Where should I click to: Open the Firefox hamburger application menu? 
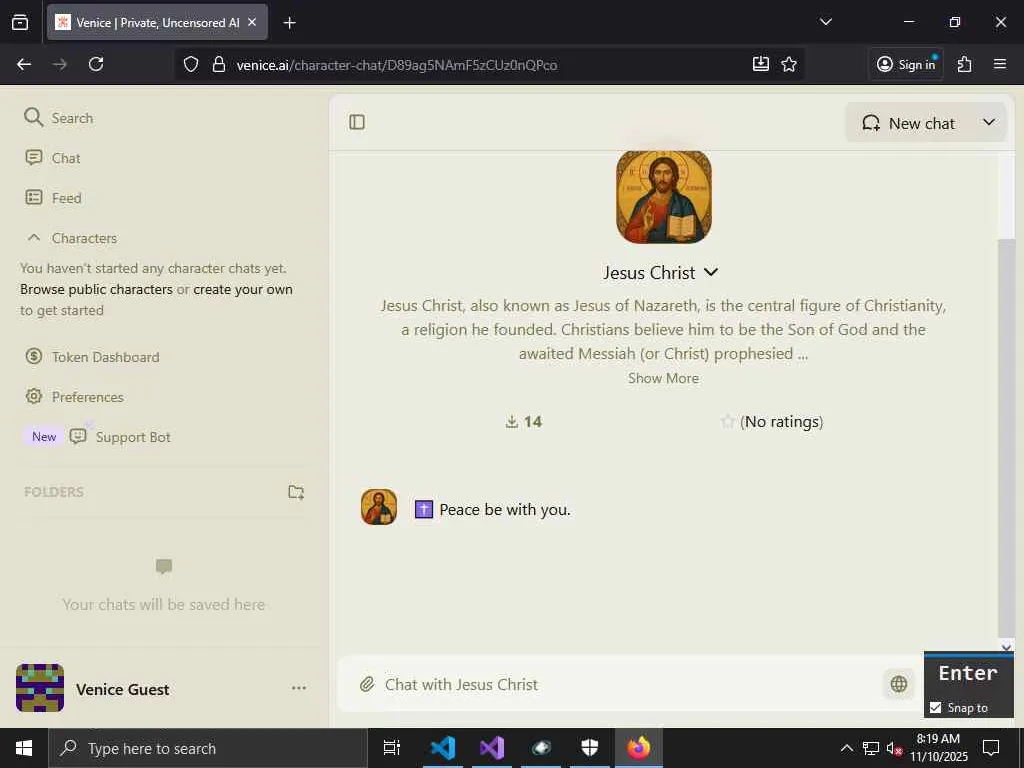point(999,64)
